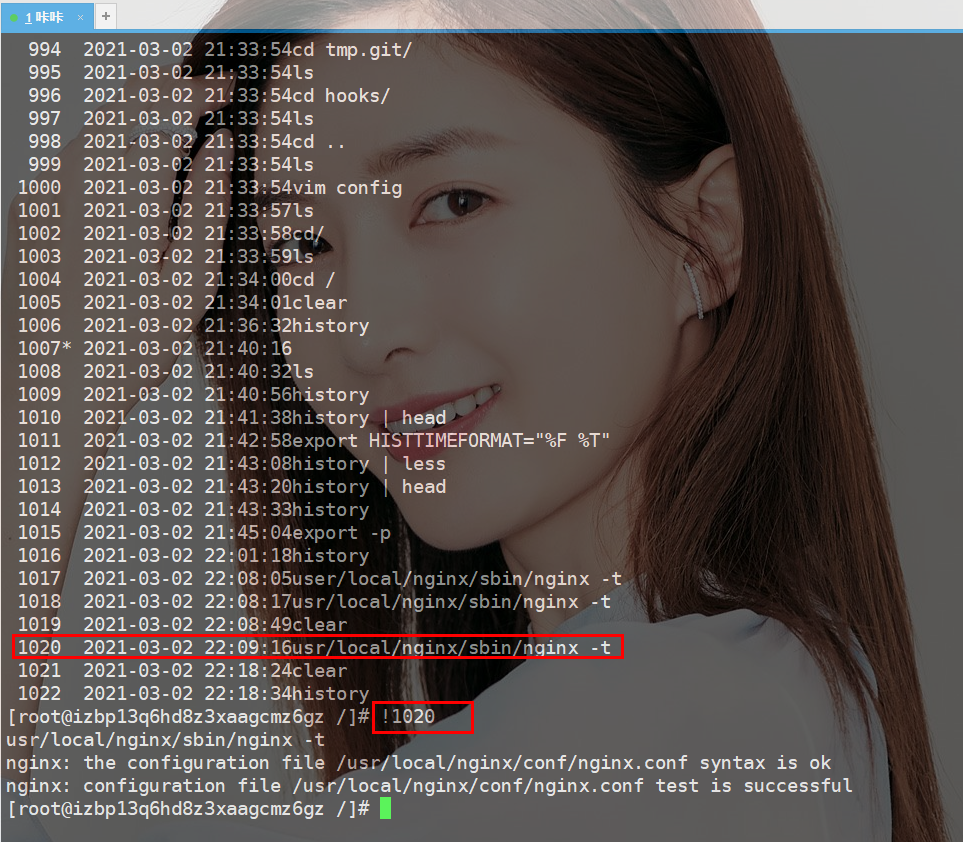The height and width of the screenshot is (842, 963).
Task: Click the green terminal cursor at last prompt
Action: (x=385, y=808)
